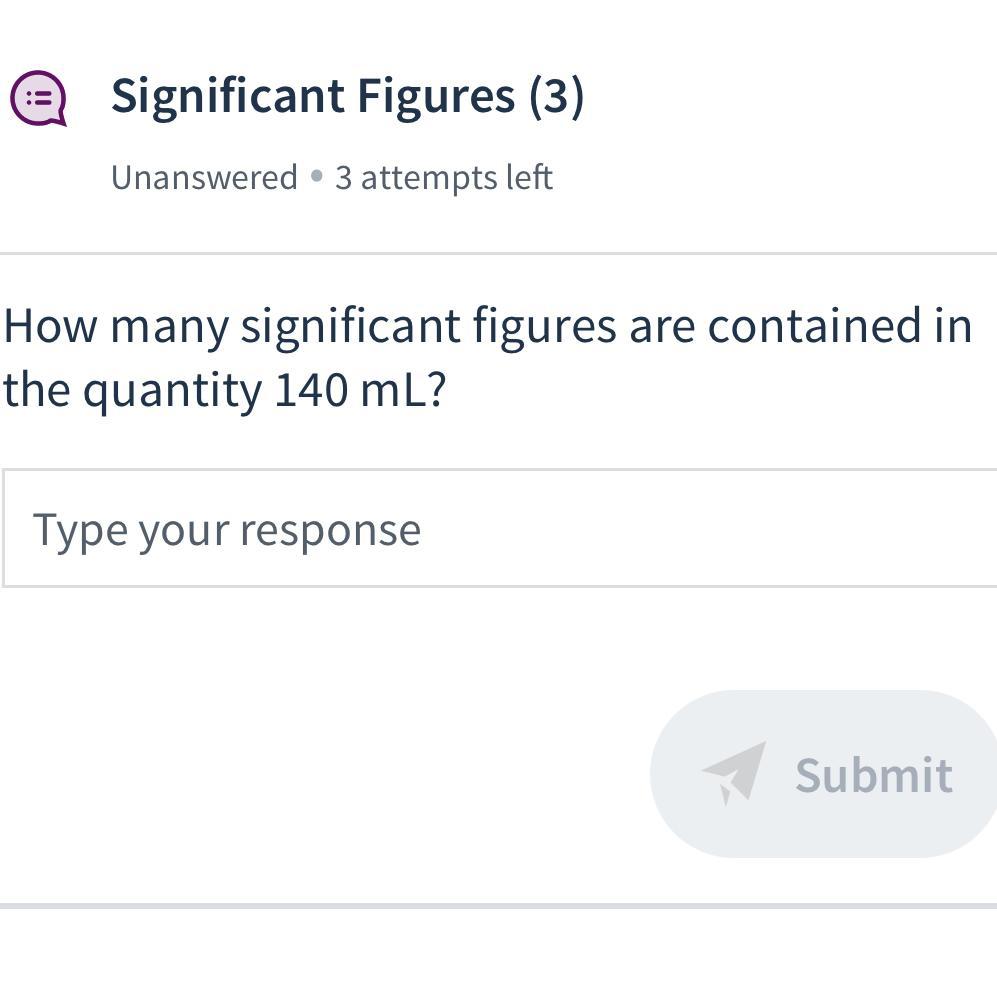This screenshot has width=997, height=997.
Task: Click the "140 mL?" quantity text
Action: click(x=359, y=390)
